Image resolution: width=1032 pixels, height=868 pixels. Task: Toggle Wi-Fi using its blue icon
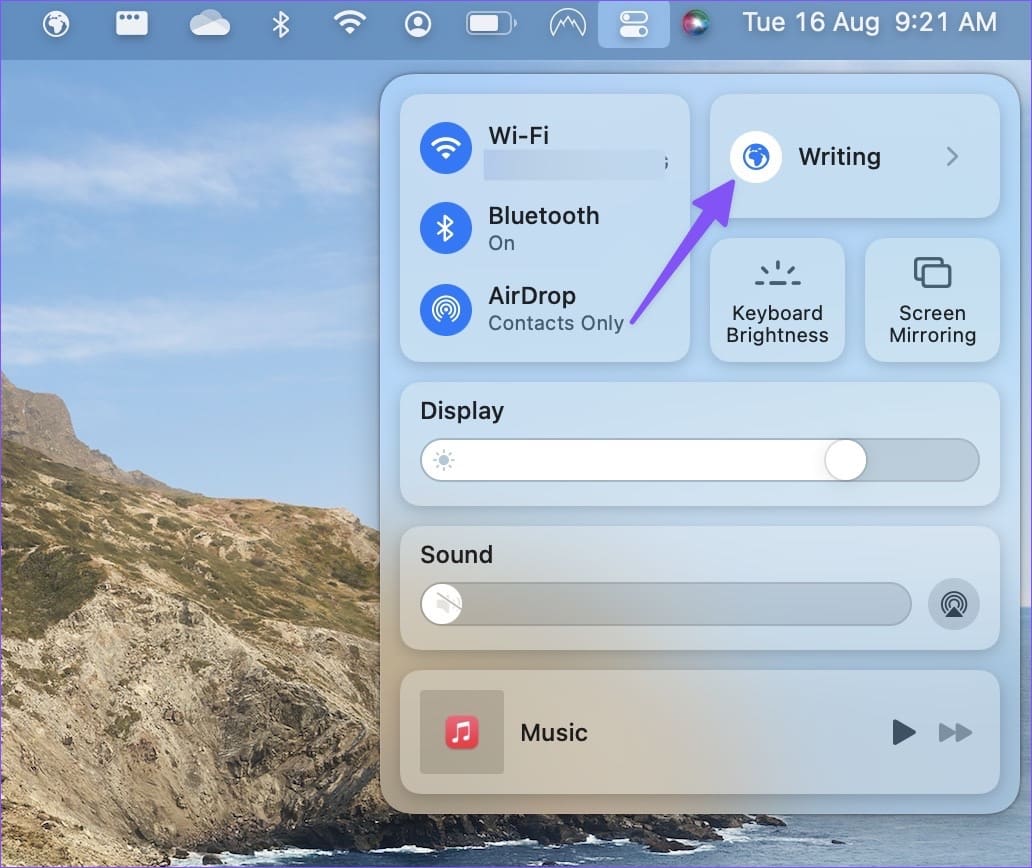point(446,149)
